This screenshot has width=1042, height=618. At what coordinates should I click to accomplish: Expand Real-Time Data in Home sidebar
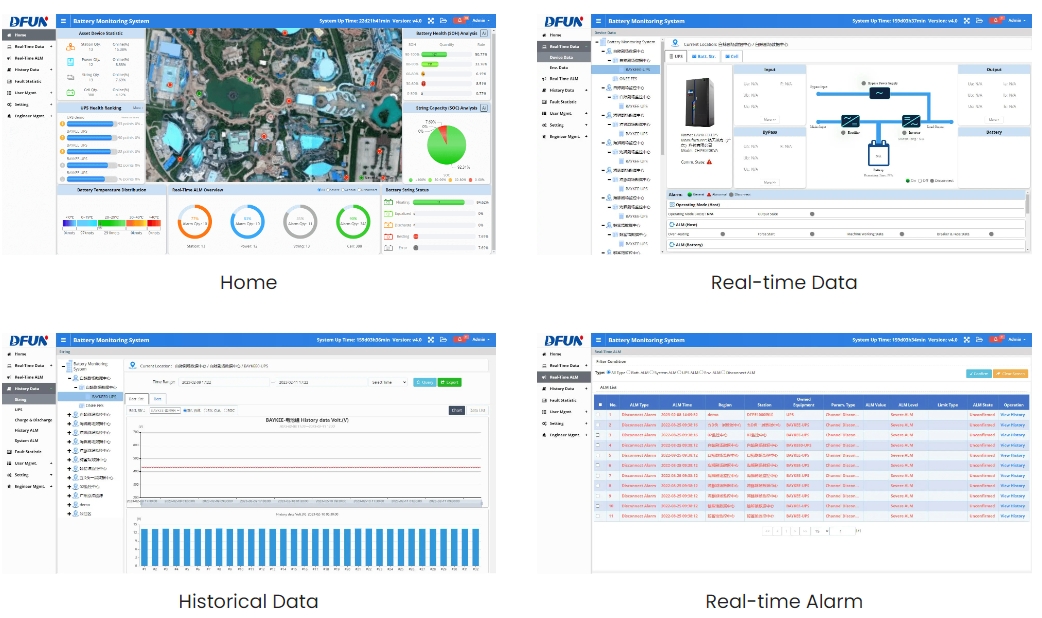[x=30, y=46]
